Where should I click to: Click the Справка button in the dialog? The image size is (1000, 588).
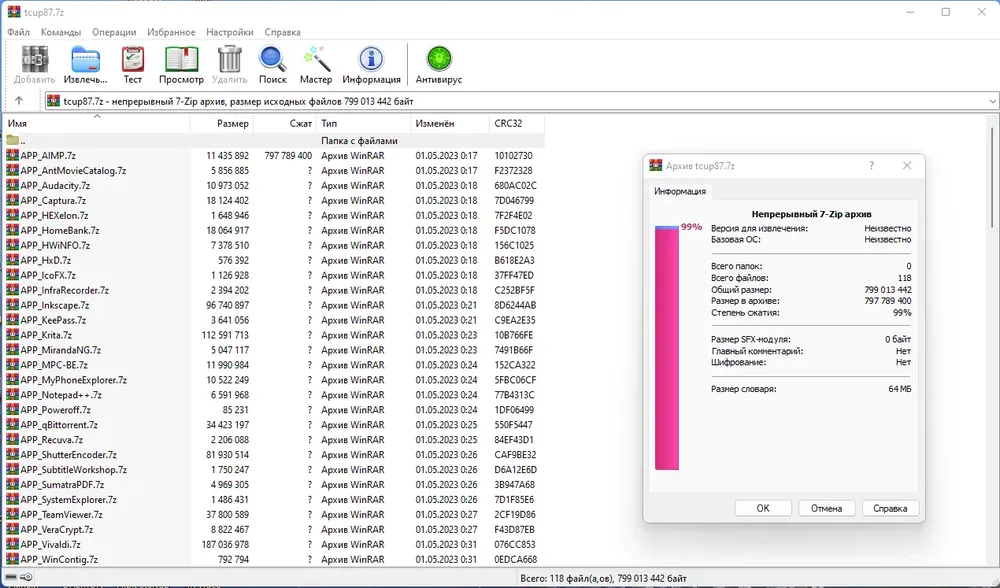[x=890, y=508]
